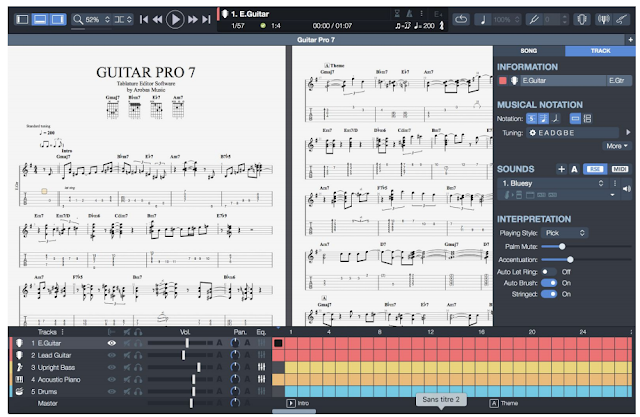Toggle visibility eye for 1 E.Guitar track
Screen dimensions: 640x417
coord(111,343)
